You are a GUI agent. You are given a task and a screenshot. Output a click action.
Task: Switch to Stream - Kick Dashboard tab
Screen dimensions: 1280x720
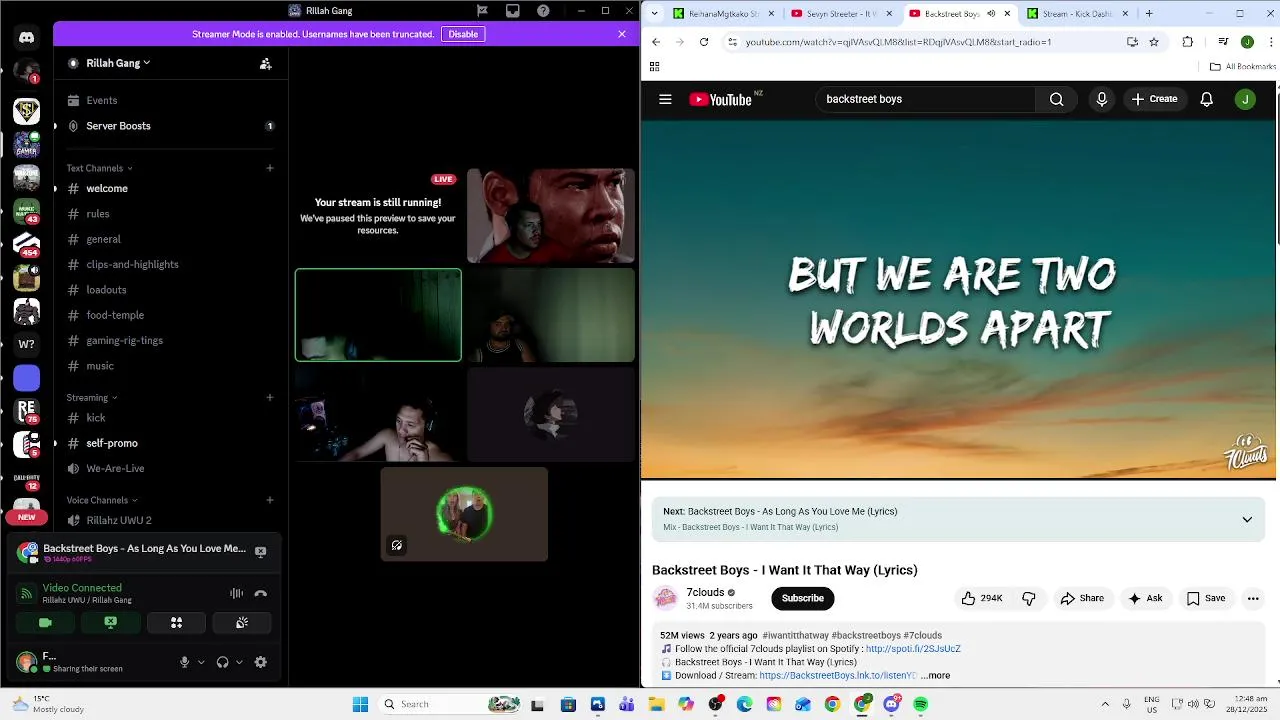pyautogui.click(x=1078, y=14)
